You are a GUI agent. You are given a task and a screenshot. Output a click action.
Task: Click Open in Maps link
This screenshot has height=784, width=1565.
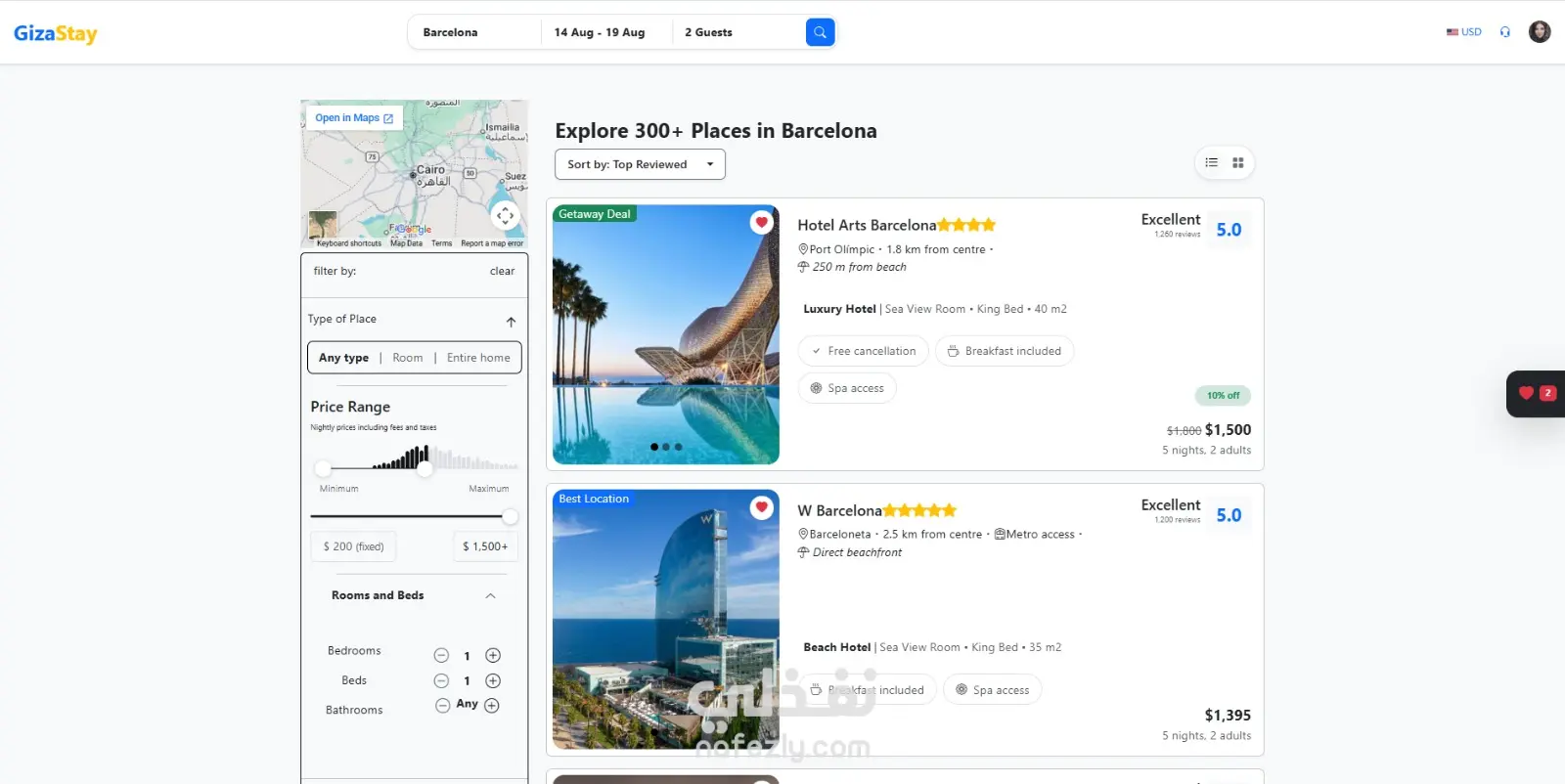[x=353, y=118]
